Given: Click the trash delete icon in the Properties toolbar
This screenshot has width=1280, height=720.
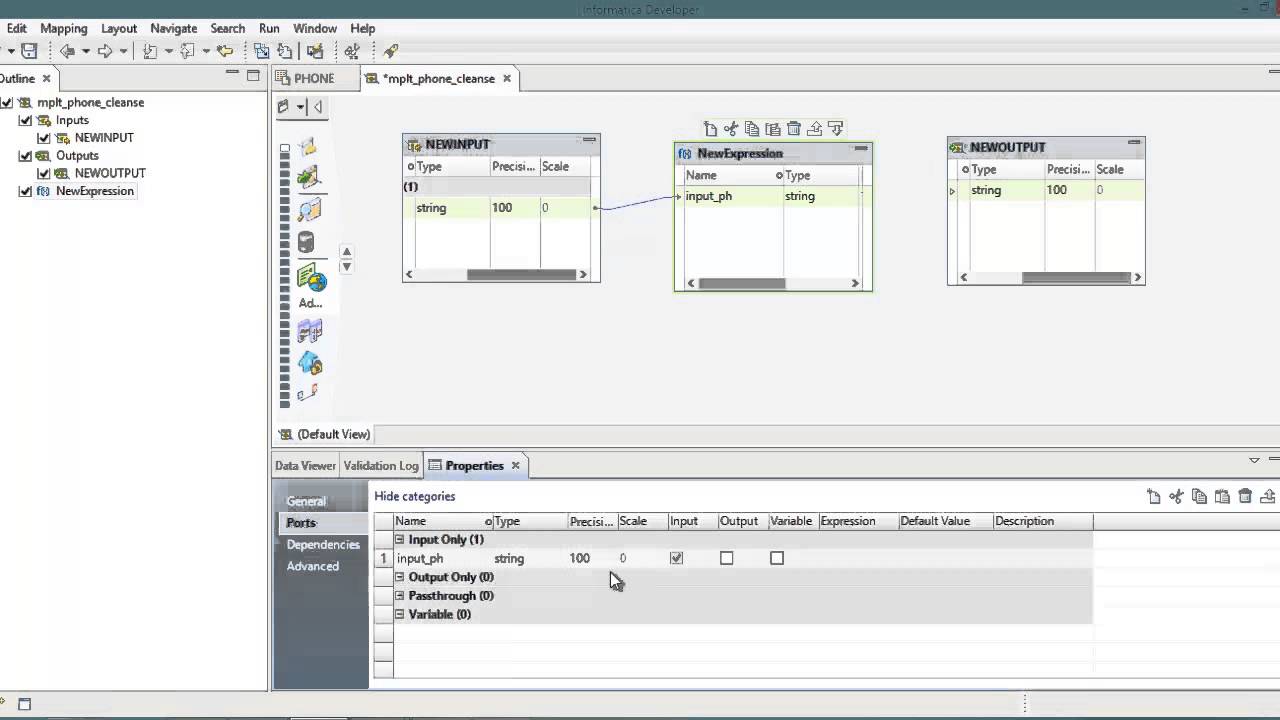Looking at the screenshot, I should pyautogui.click(x=1245, y=496).
